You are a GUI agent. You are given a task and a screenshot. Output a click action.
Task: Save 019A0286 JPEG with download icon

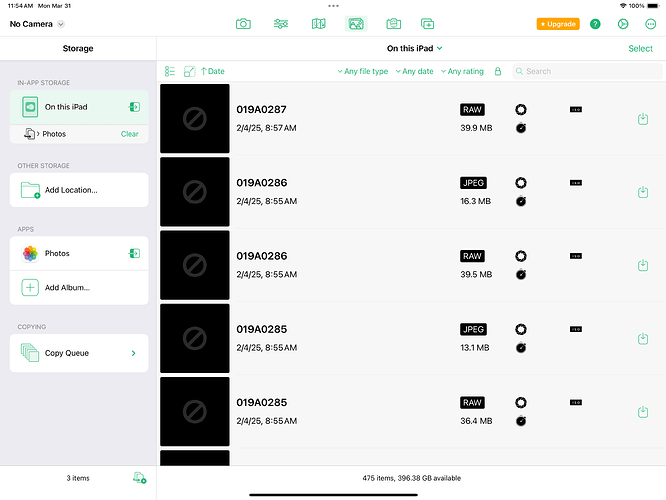coord(643,192)
